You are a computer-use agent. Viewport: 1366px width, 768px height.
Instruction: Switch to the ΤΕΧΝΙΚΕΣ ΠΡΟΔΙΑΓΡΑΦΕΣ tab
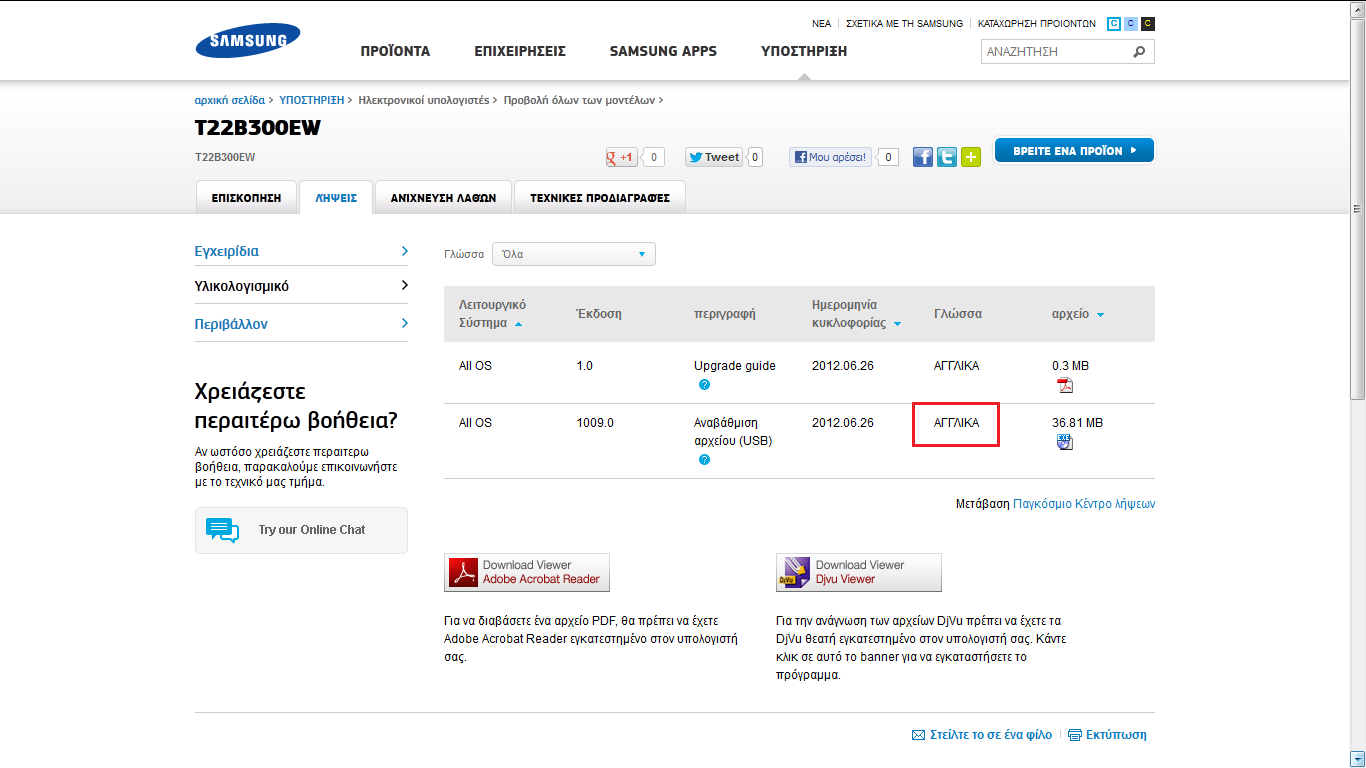pos(600,198)
